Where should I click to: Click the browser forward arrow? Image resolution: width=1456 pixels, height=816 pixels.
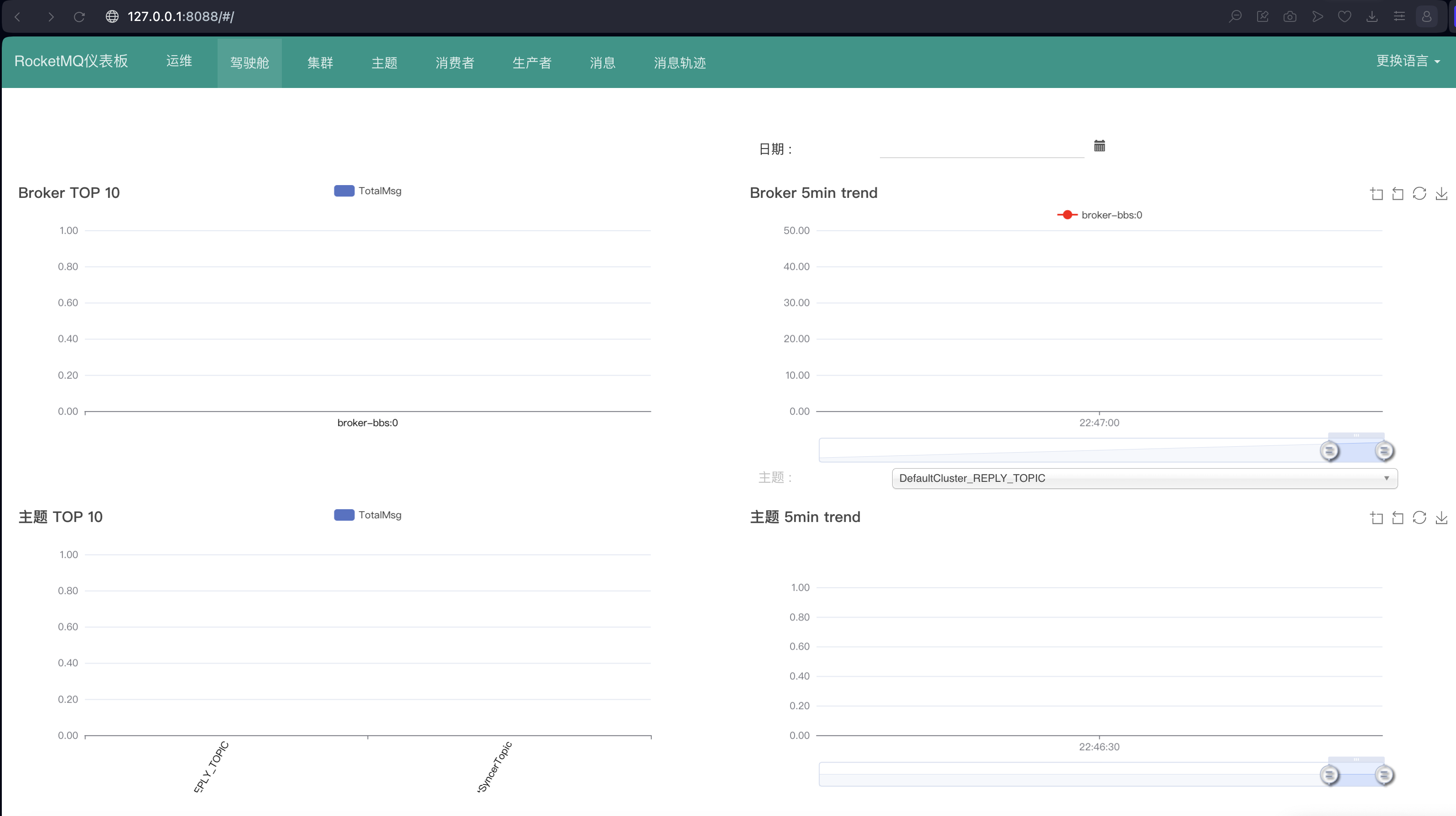click(x=50, y=16)
